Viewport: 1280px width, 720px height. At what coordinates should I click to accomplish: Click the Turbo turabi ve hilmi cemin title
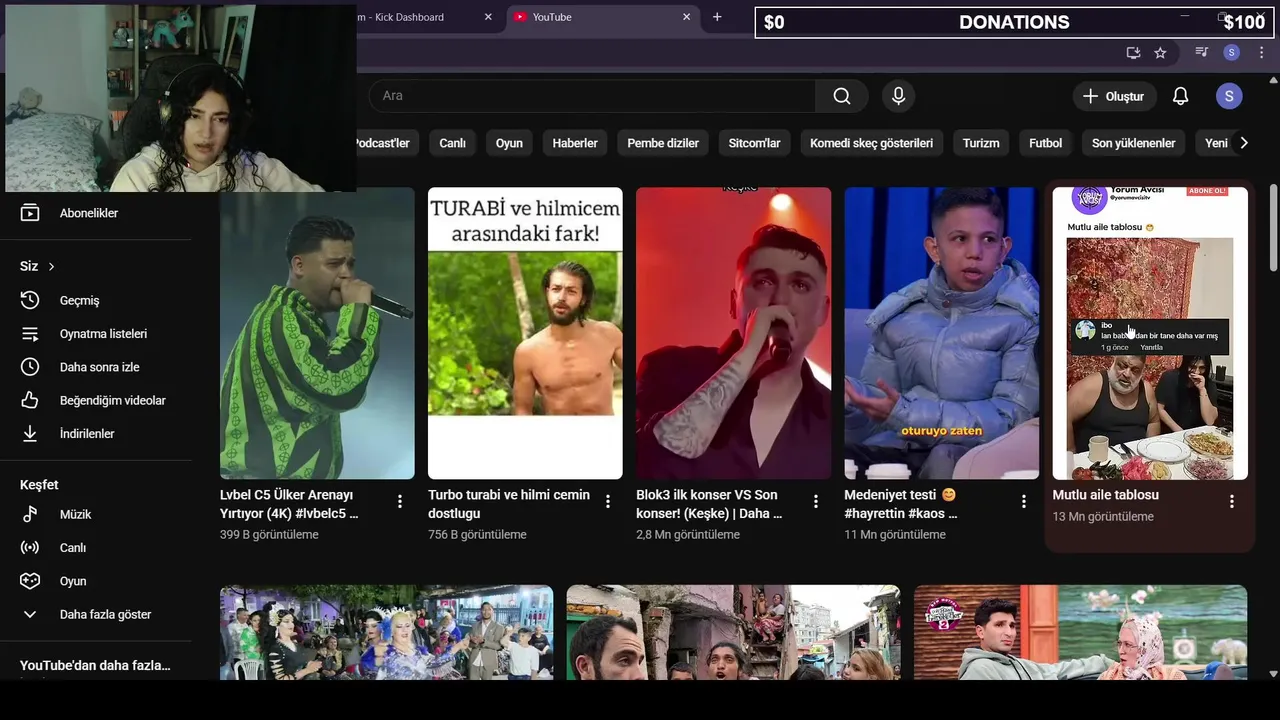[x=509, y=504]
